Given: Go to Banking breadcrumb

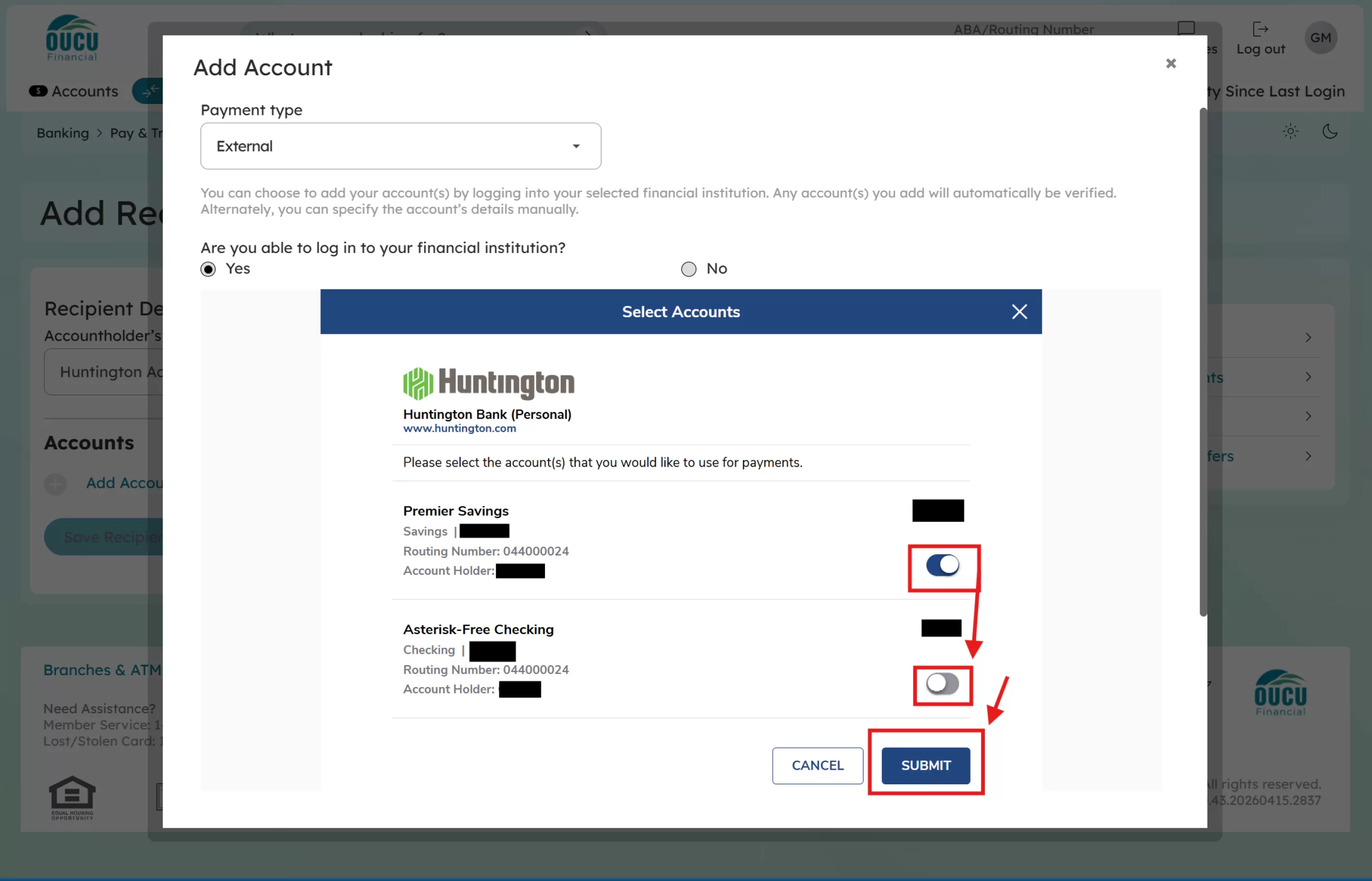Looking at the screenshot, I should coord(63,133).
